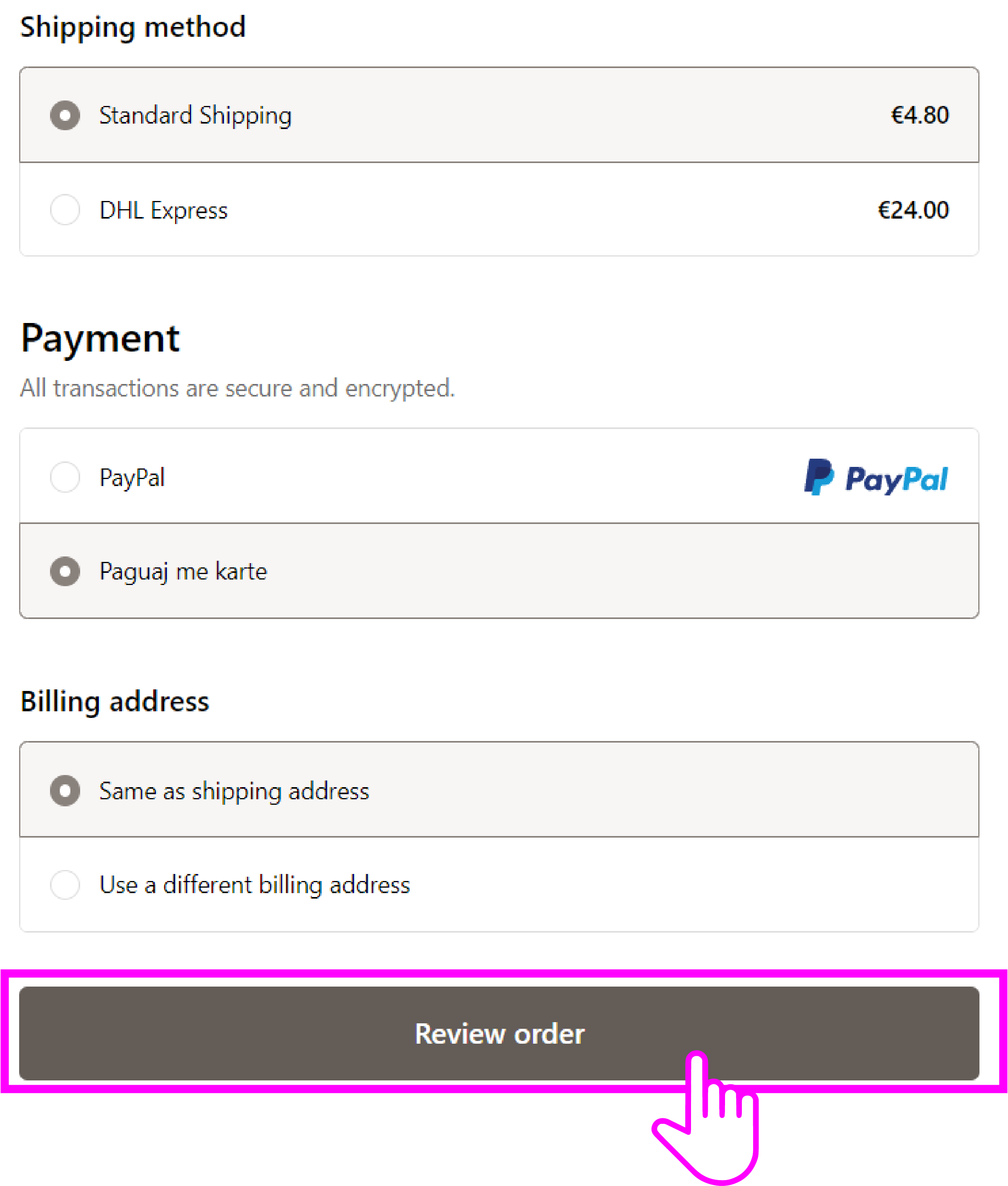Click the DHL Express label text

pyautogui.click(x=163, y=210)
